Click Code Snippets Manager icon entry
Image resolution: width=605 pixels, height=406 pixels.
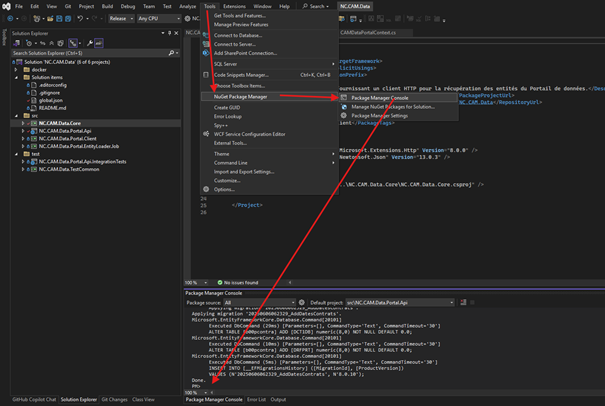[206, 74]
